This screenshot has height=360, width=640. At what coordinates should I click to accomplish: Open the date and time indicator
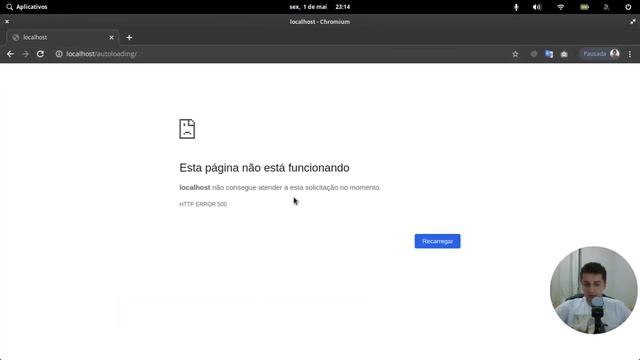320,7
